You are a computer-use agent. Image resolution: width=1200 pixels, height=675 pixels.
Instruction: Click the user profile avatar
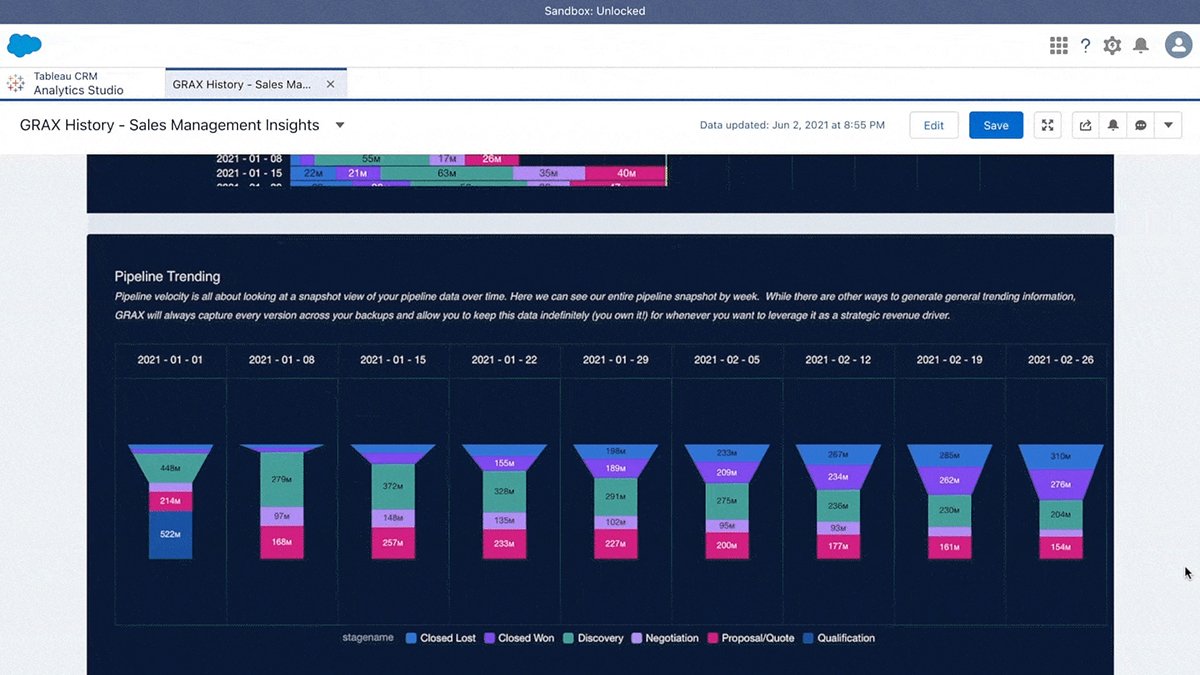pyautogui.click(x=1177, y=45)
